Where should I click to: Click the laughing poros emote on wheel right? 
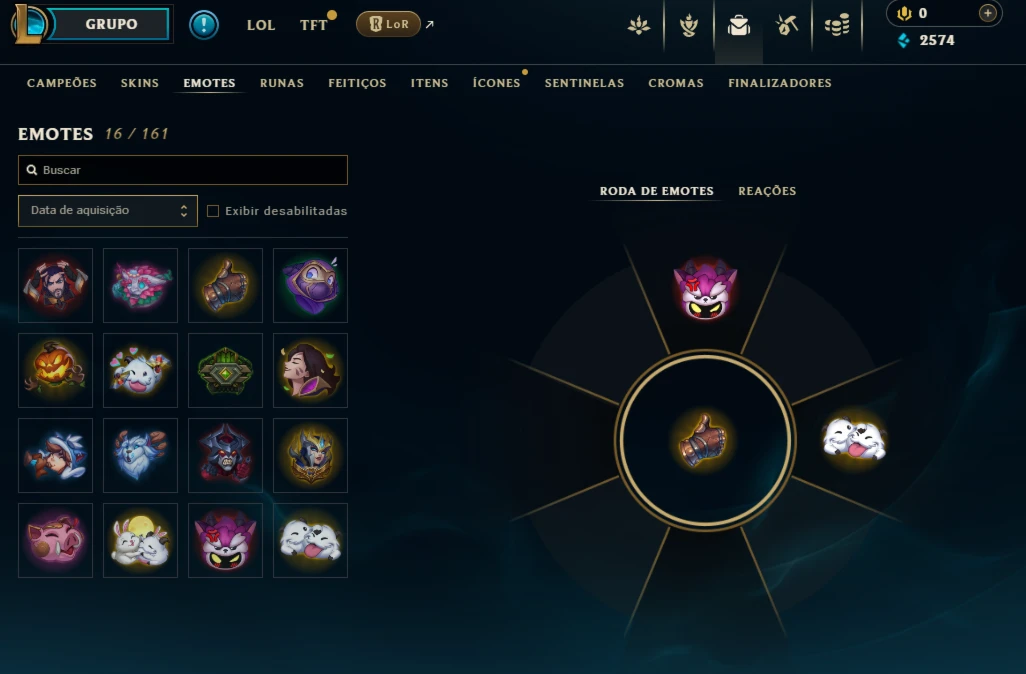click(x=854, y=437)
